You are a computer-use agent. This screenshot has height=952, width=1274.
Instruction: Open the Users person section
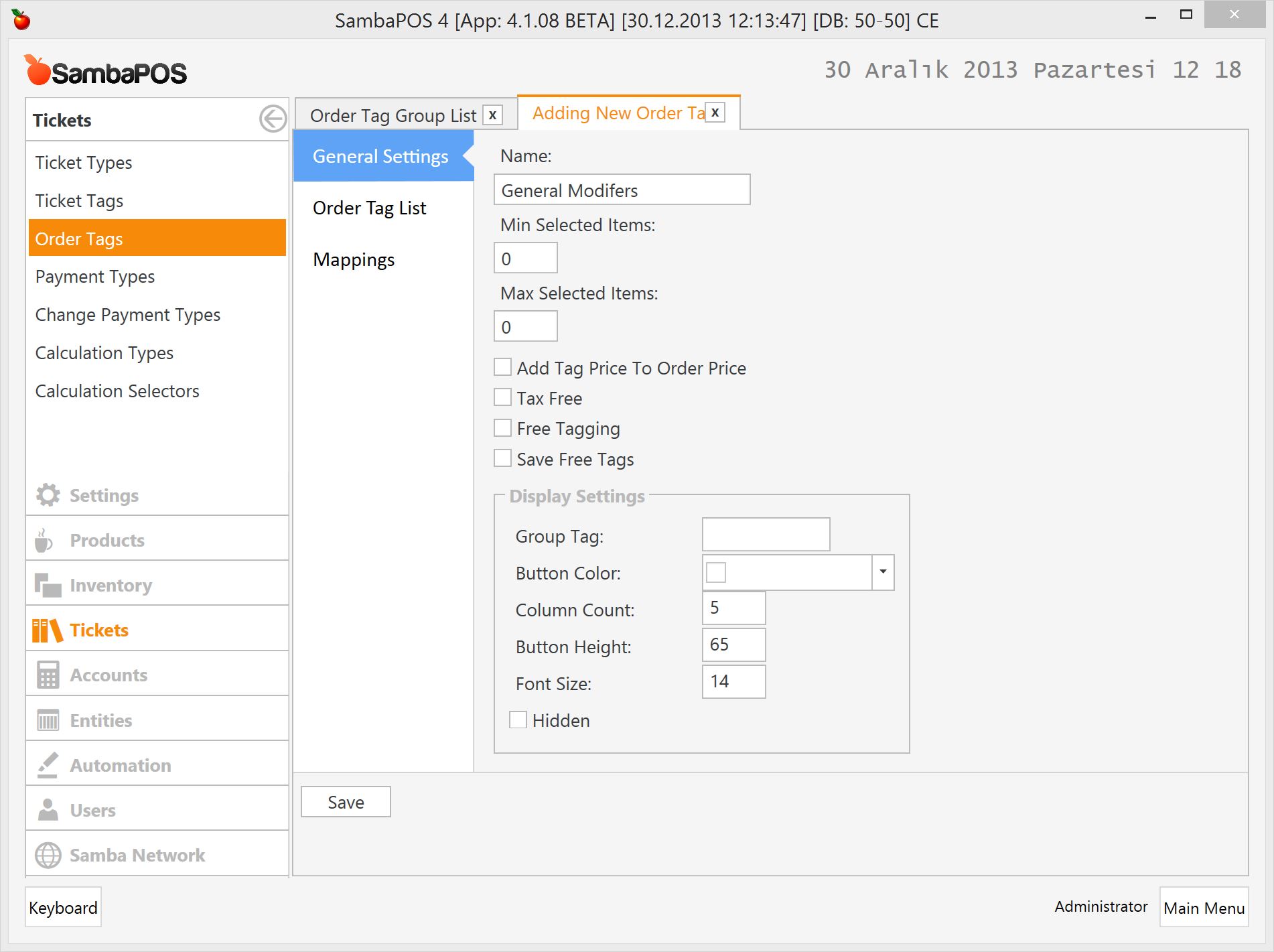[48, 810]
